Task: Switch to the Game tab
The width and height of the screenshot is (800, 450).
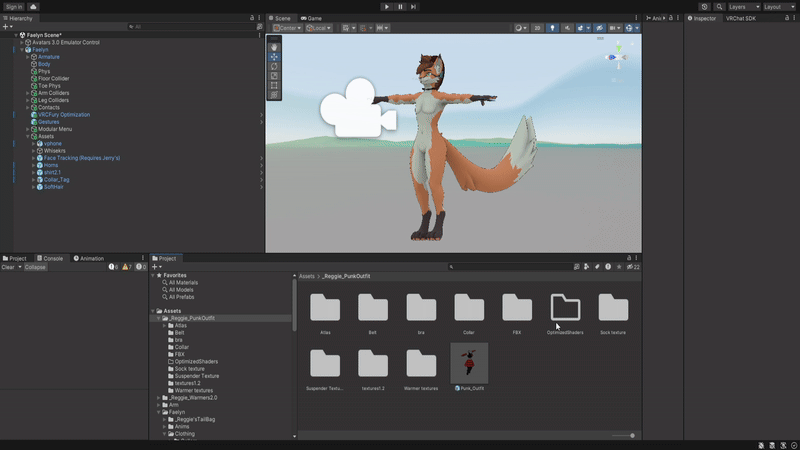Action: tap(313, 18)
